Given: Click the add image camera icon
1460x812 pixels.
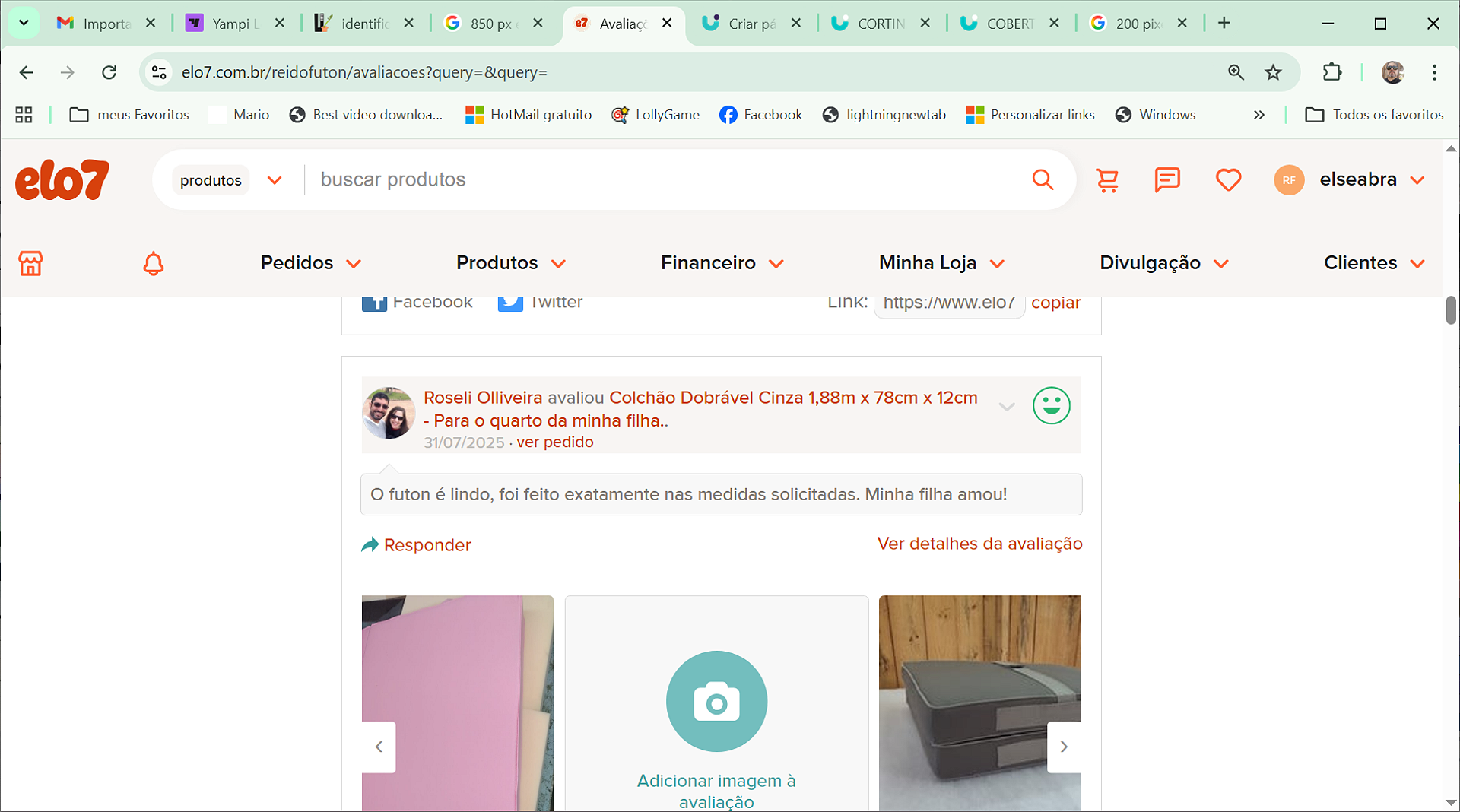Looking at the screenshot, I should (716, 701).
